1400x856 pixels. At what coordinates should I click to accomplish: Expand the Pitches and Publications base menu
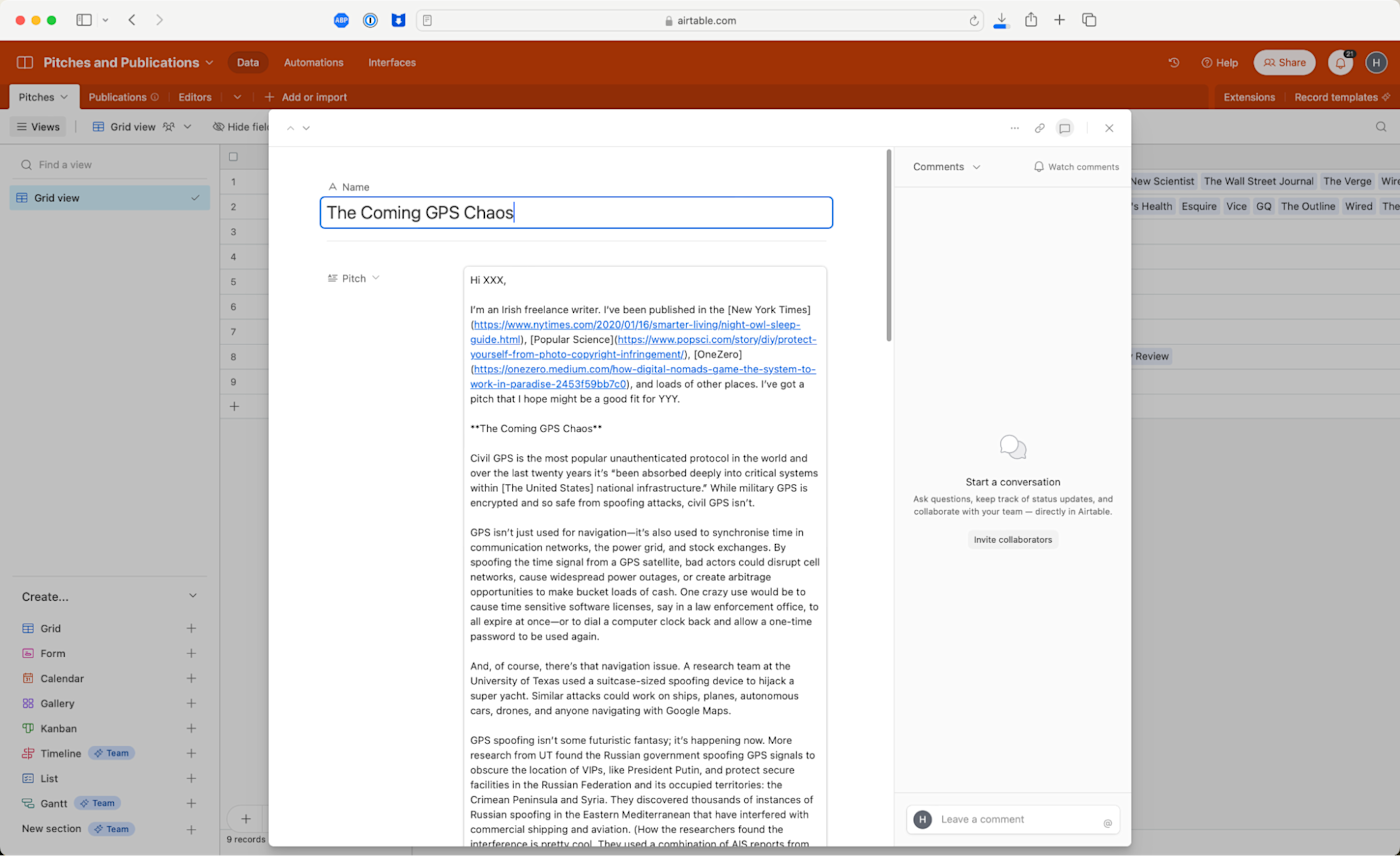(x=128, y=62)
